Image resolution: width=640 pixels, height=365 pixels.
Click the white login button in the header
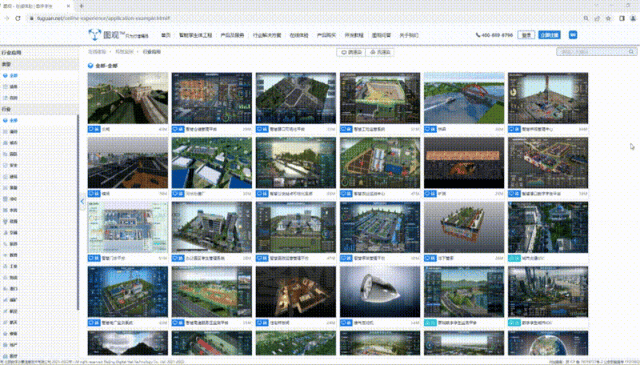pos(526,35)
